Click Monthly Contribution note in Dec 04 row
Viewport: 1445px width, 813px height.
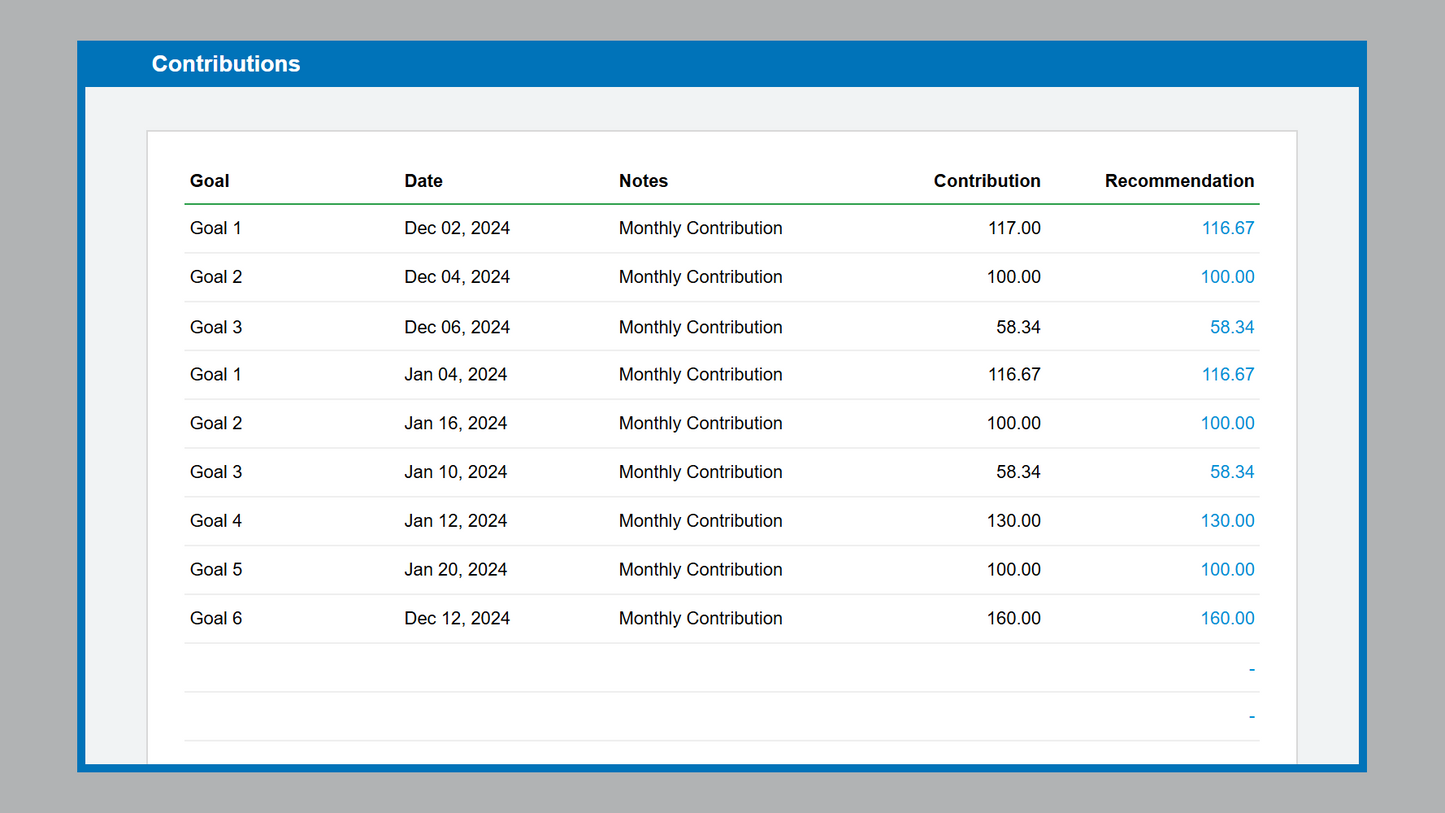click(x=701, y=277)
